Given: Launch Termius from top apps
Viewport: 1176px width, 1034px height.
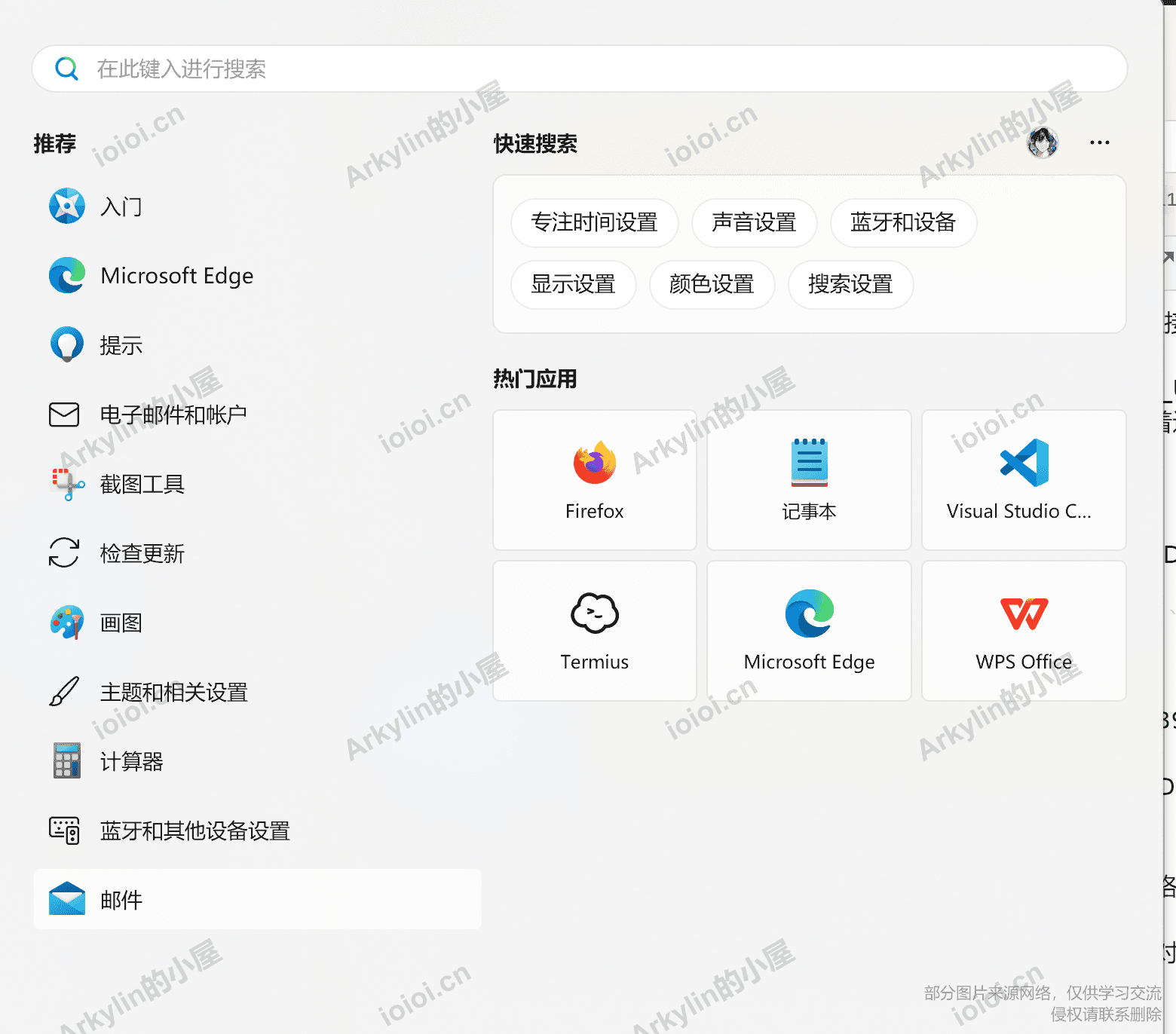Looking at the screenshot, I should tap(595, 631).
